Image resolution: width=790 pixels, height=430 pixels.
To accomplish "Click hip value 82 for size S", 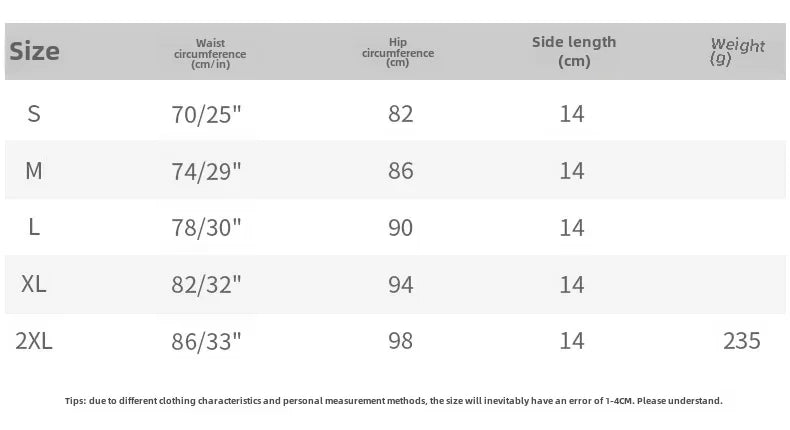I will pos(400,114).
